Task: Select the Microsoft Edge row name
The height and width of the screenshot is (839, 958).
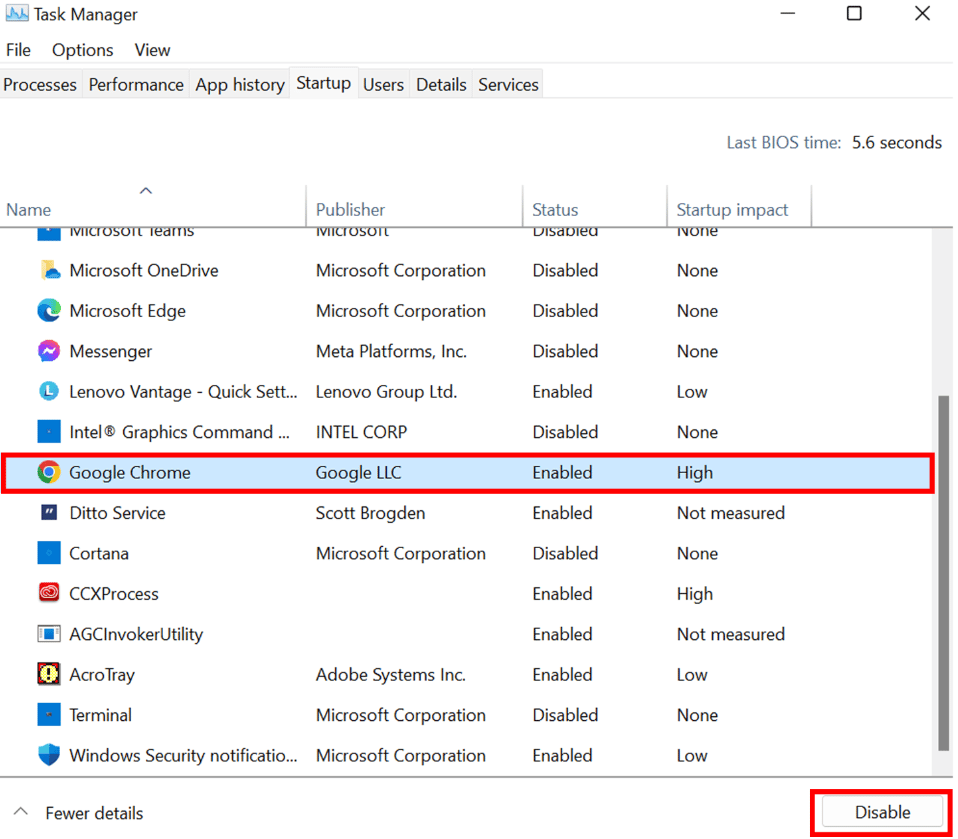Action: [x=128, y=310]
